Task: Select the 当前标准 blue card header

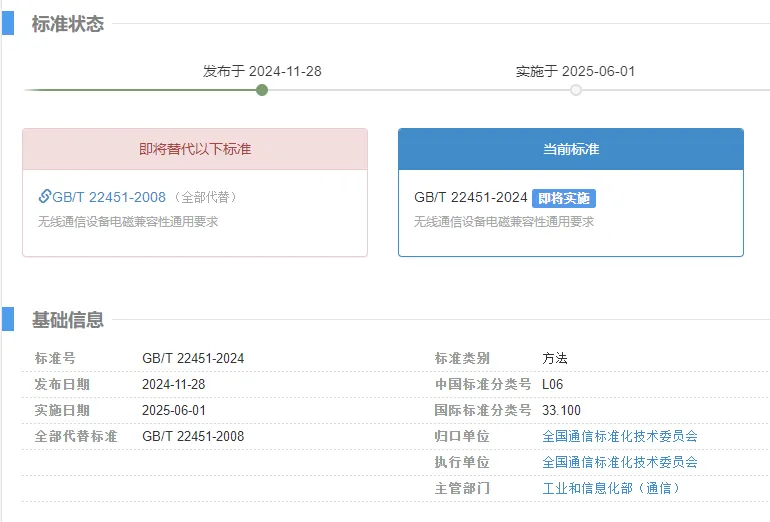Action: point(570,149)
